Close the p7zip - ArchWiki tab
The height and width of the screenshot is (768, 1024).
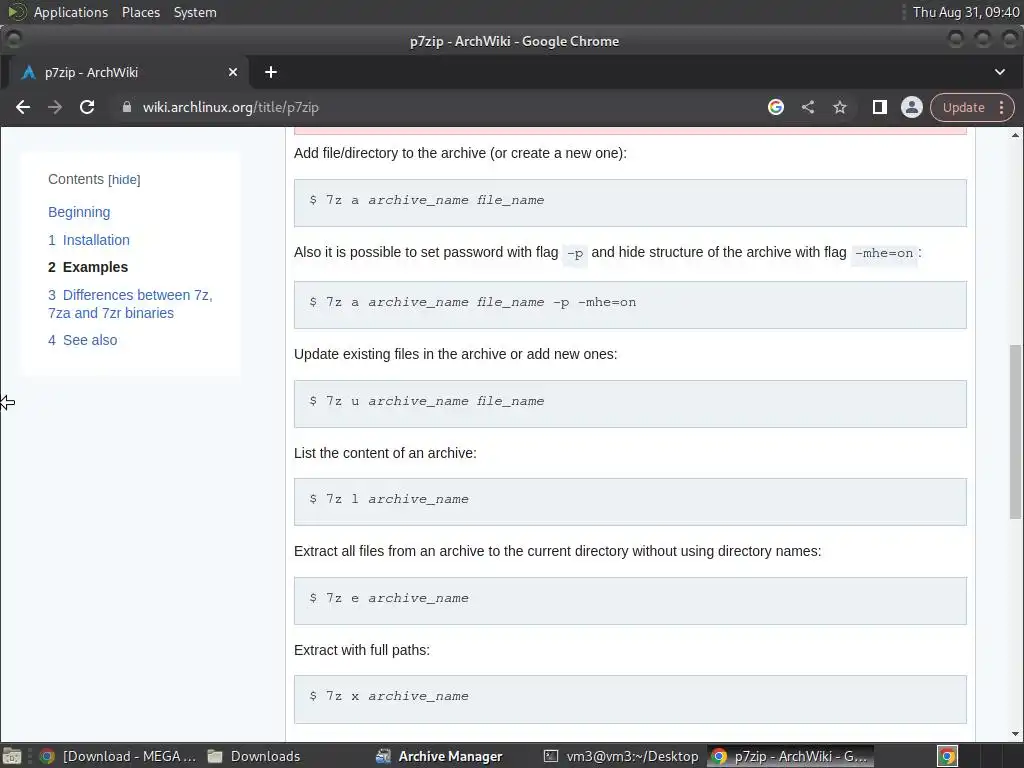tap(233, 72)
